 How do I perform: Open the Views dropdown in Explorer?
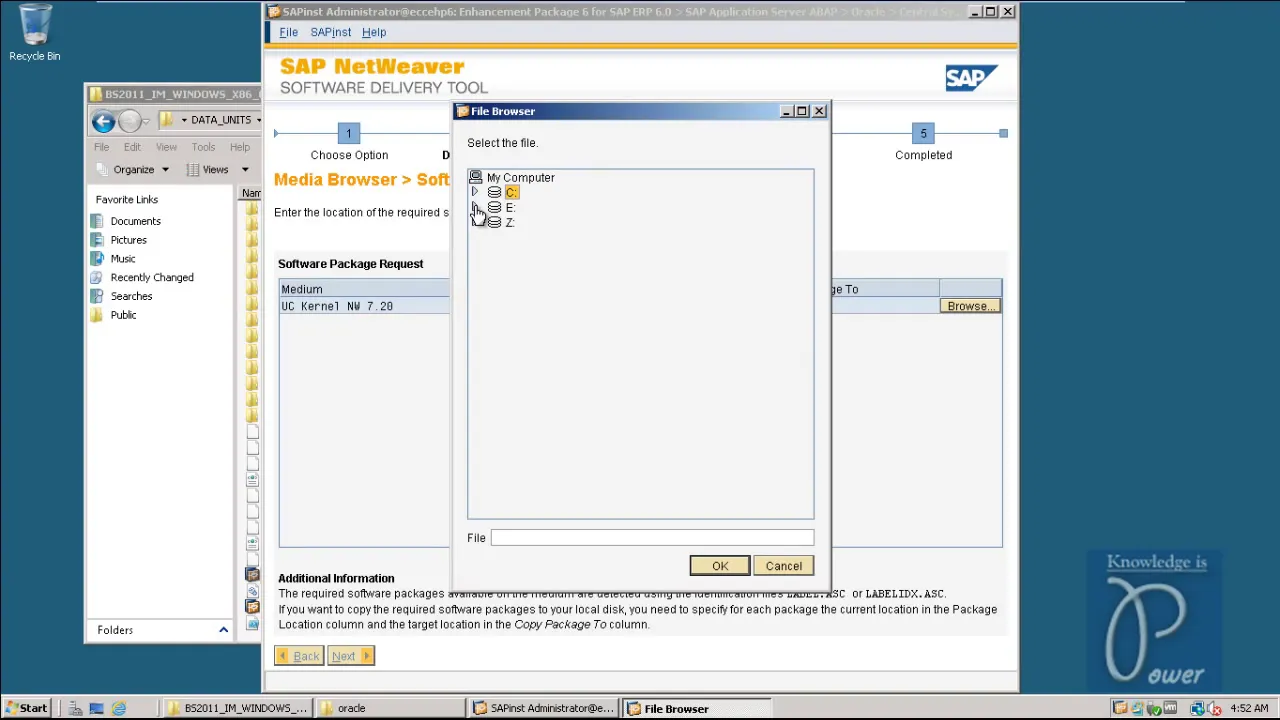(x=220, y=170)
